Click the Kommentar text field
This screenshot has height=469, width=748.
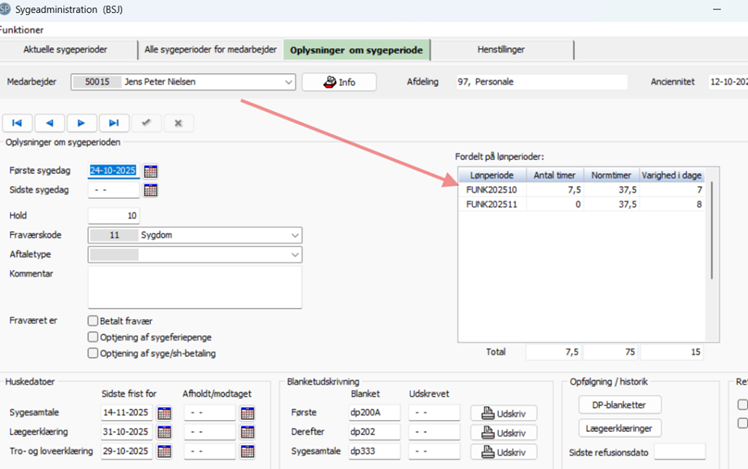click(x=194, y=287)
